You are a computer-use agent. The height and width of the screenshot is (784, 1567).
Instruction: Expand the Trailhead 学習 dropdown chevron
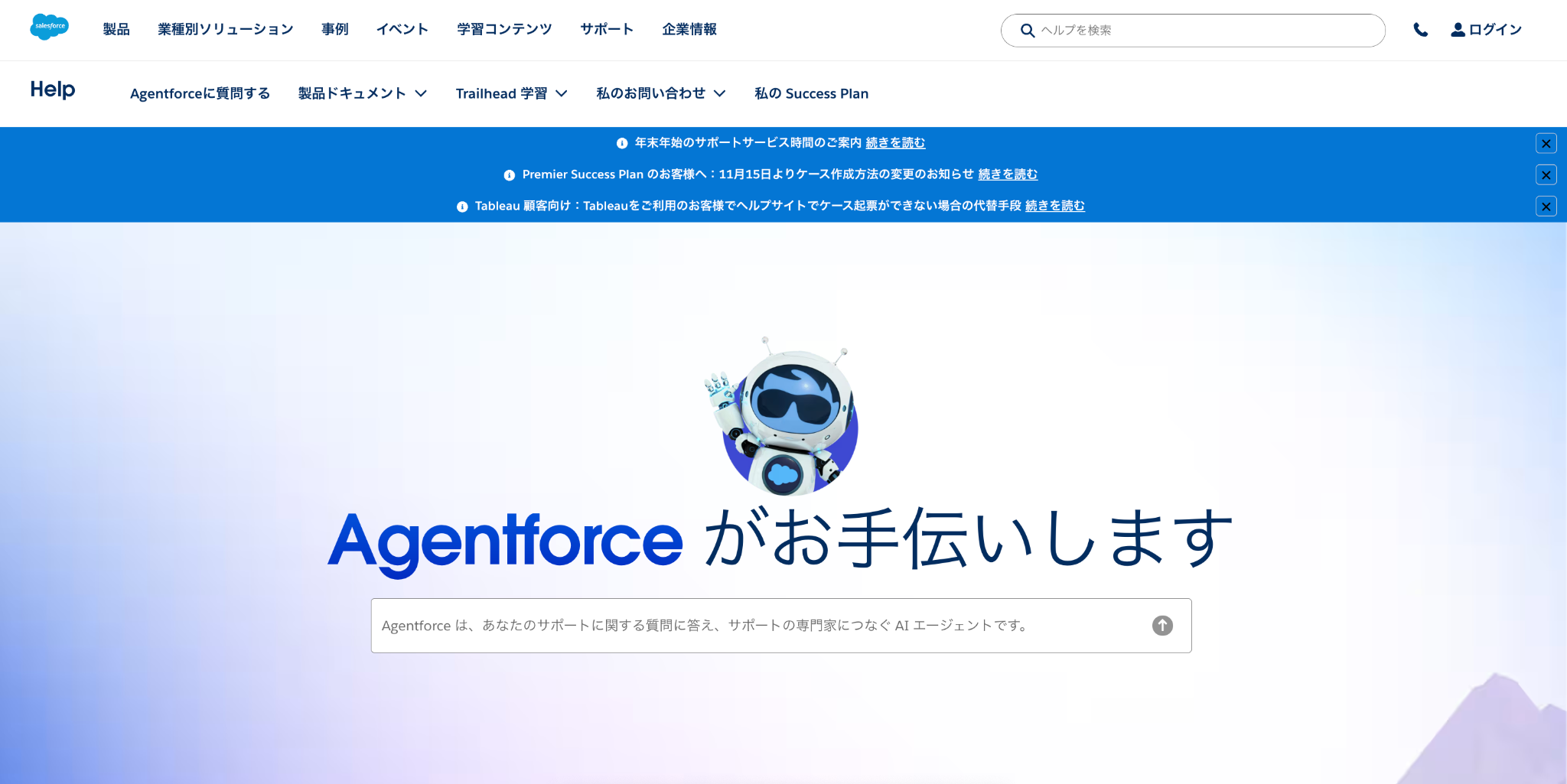(562, 93)
